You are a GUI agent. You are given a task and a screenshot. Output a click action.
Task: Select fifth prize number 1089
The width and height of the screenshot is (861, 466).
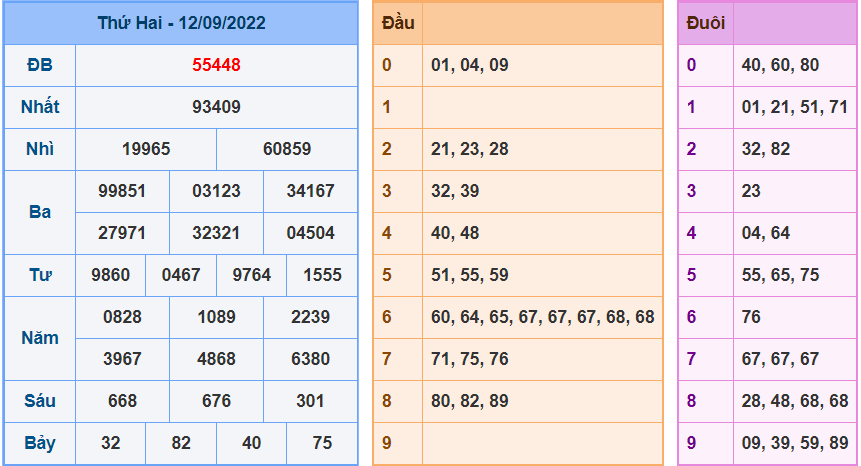tap(216, 317)
